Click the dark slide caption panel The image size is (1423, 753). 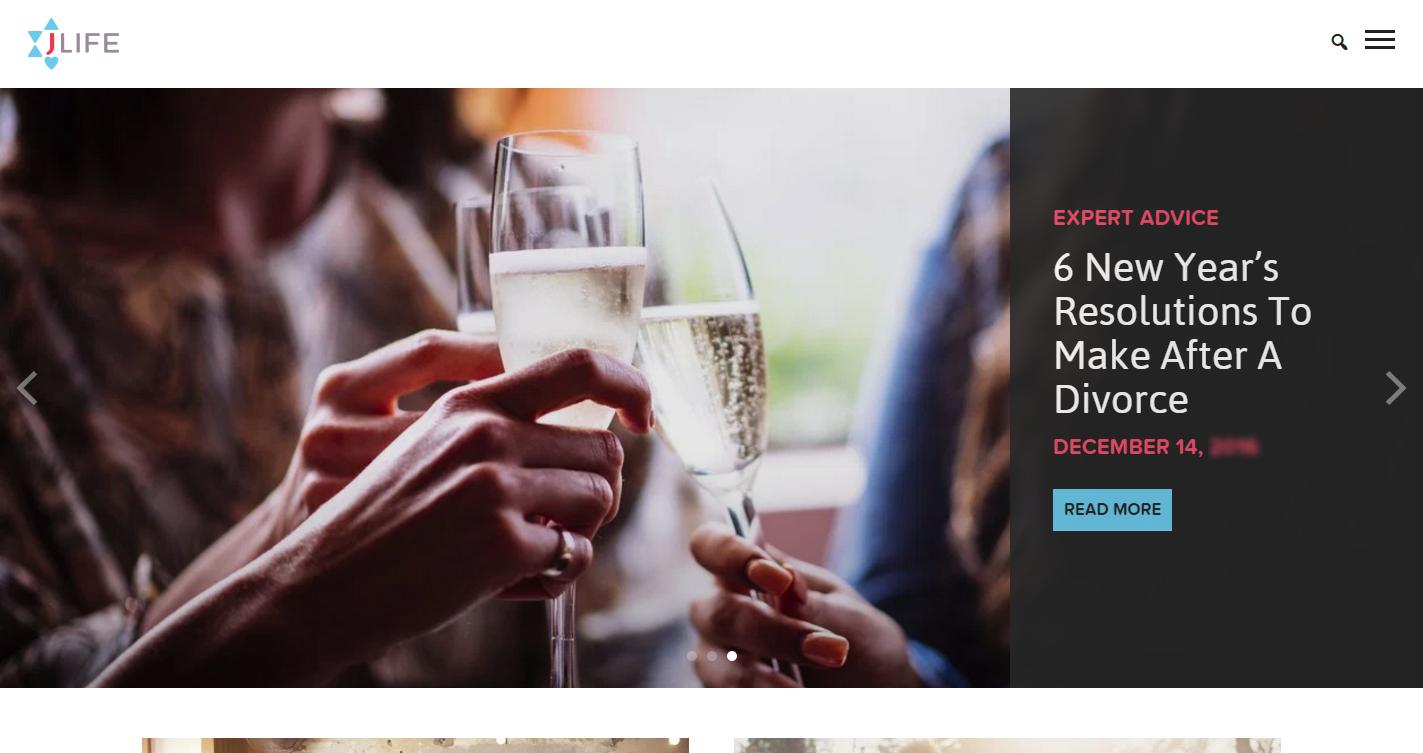click(1216, 388)
